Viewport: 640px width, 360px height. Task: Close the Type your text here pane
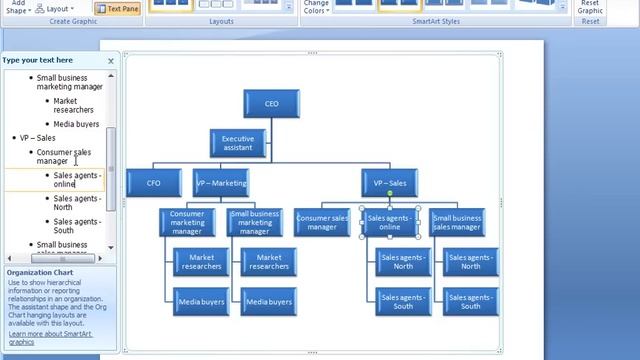click(111, 61)
